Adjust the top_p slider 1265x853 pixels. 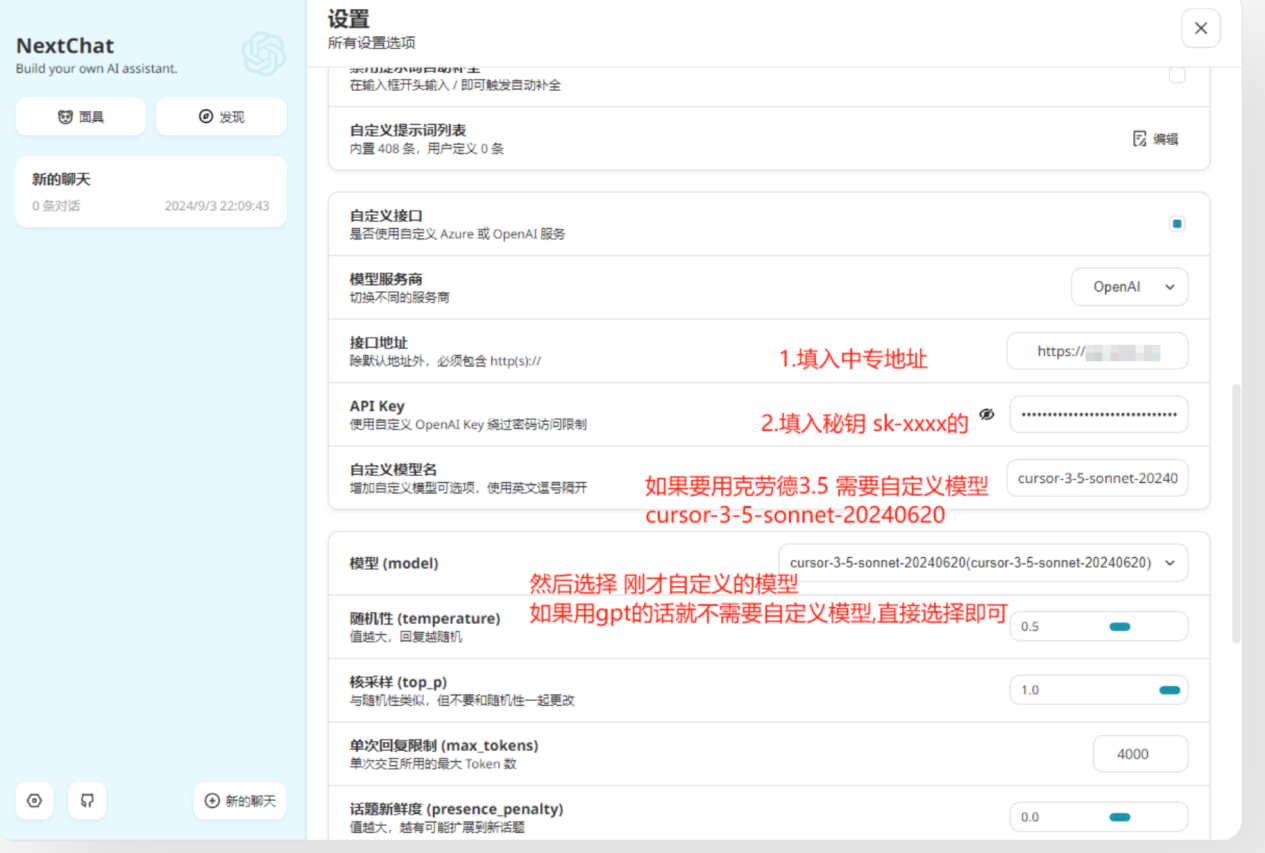pos(1099,690)
